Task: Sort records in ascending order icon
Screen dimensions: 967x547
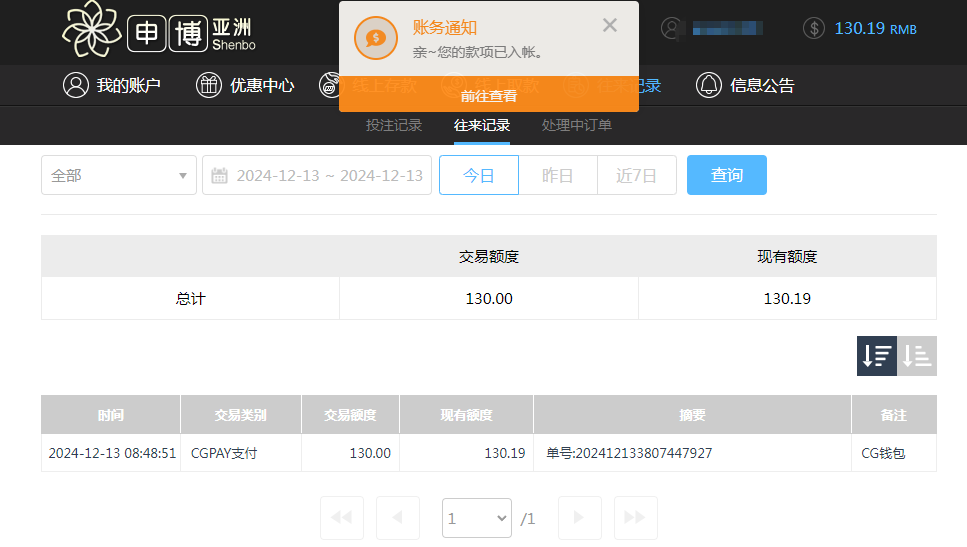Action: point(917,356)
